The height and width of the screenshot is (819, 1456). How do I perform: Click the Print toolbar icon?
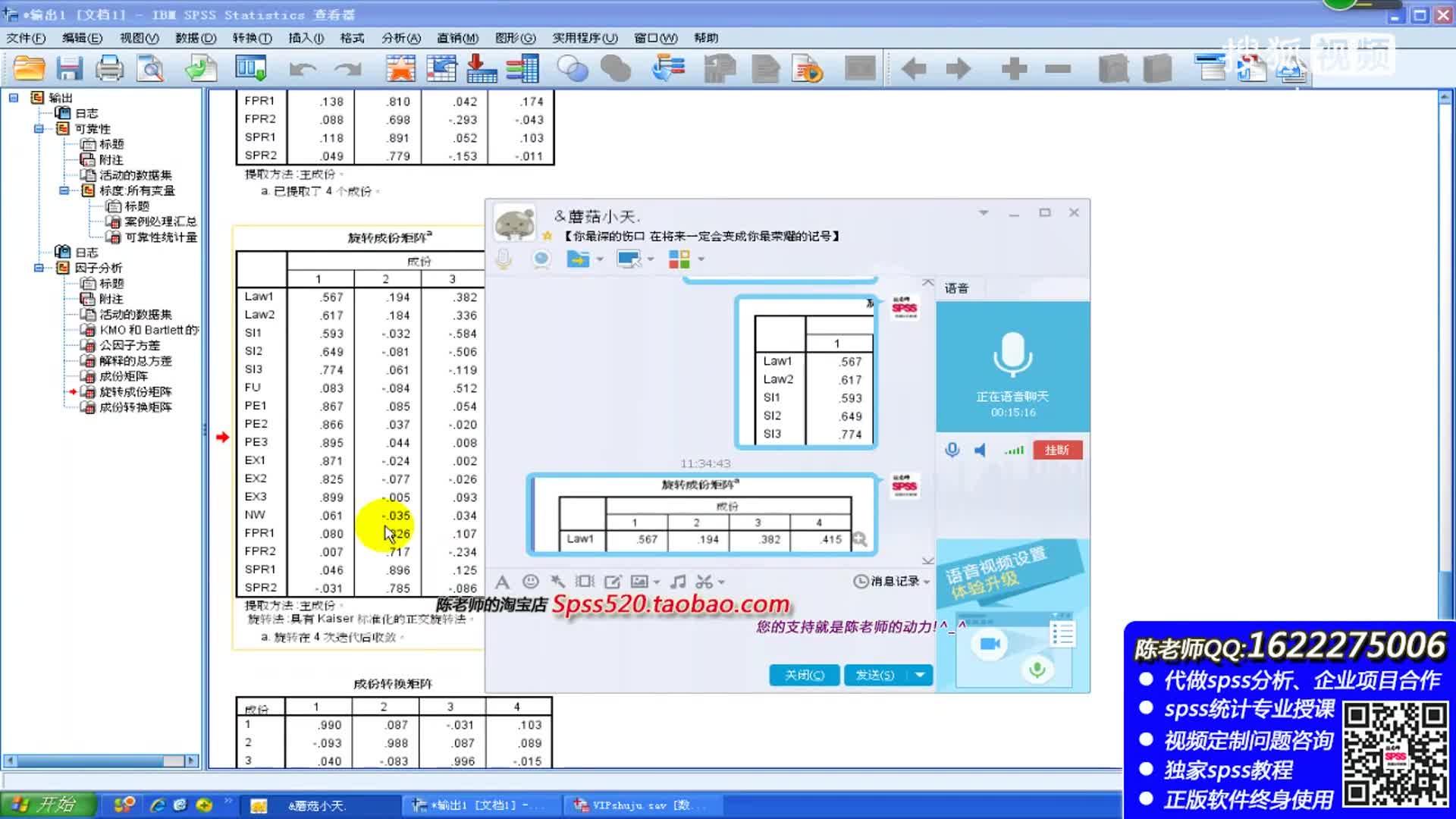(x=109, y=69)
